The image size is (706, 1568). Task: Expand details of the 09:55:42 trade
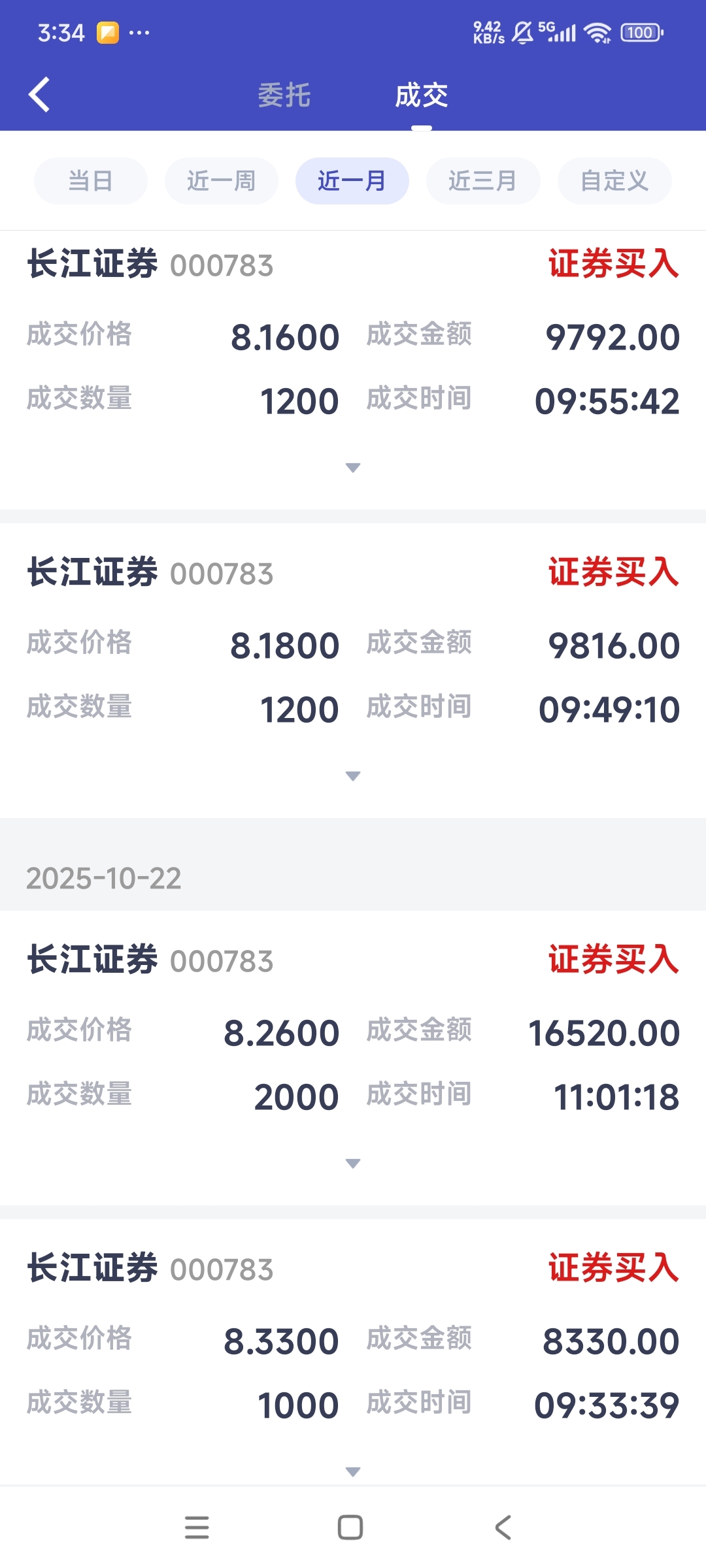[353, 468]
